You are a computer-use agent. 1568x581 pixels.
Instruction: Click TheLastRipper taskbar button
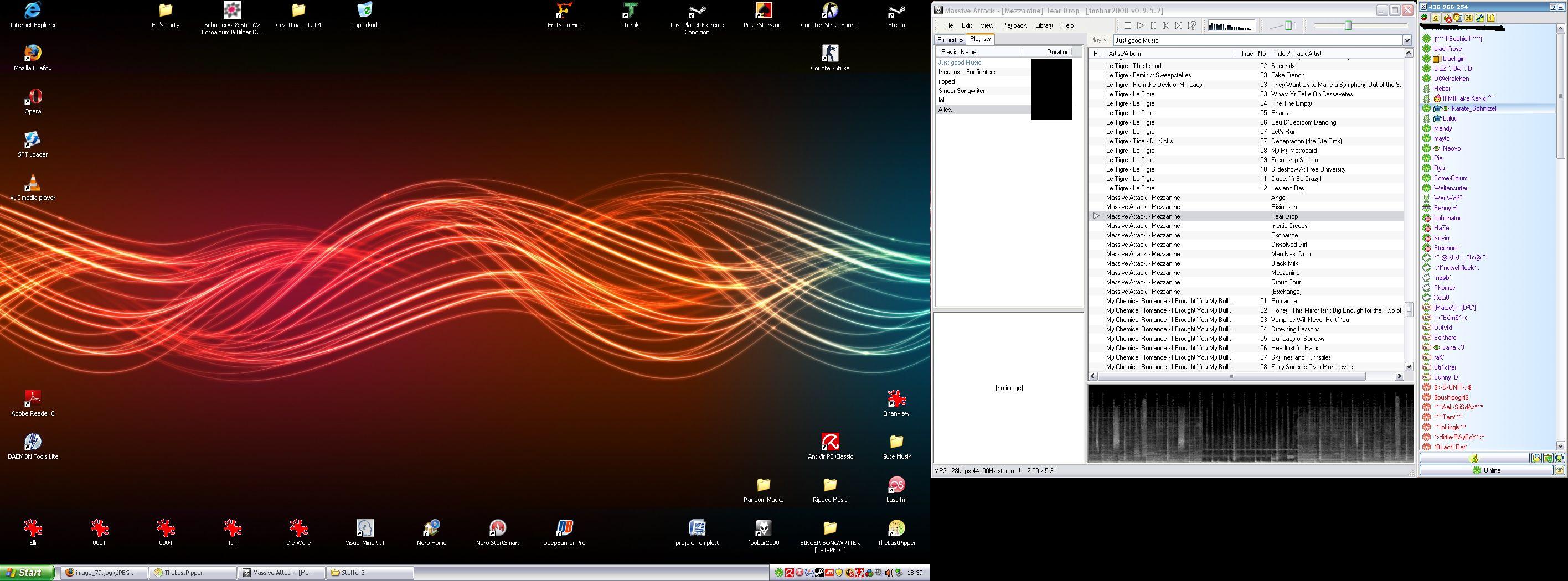click(x=193, y=573)
